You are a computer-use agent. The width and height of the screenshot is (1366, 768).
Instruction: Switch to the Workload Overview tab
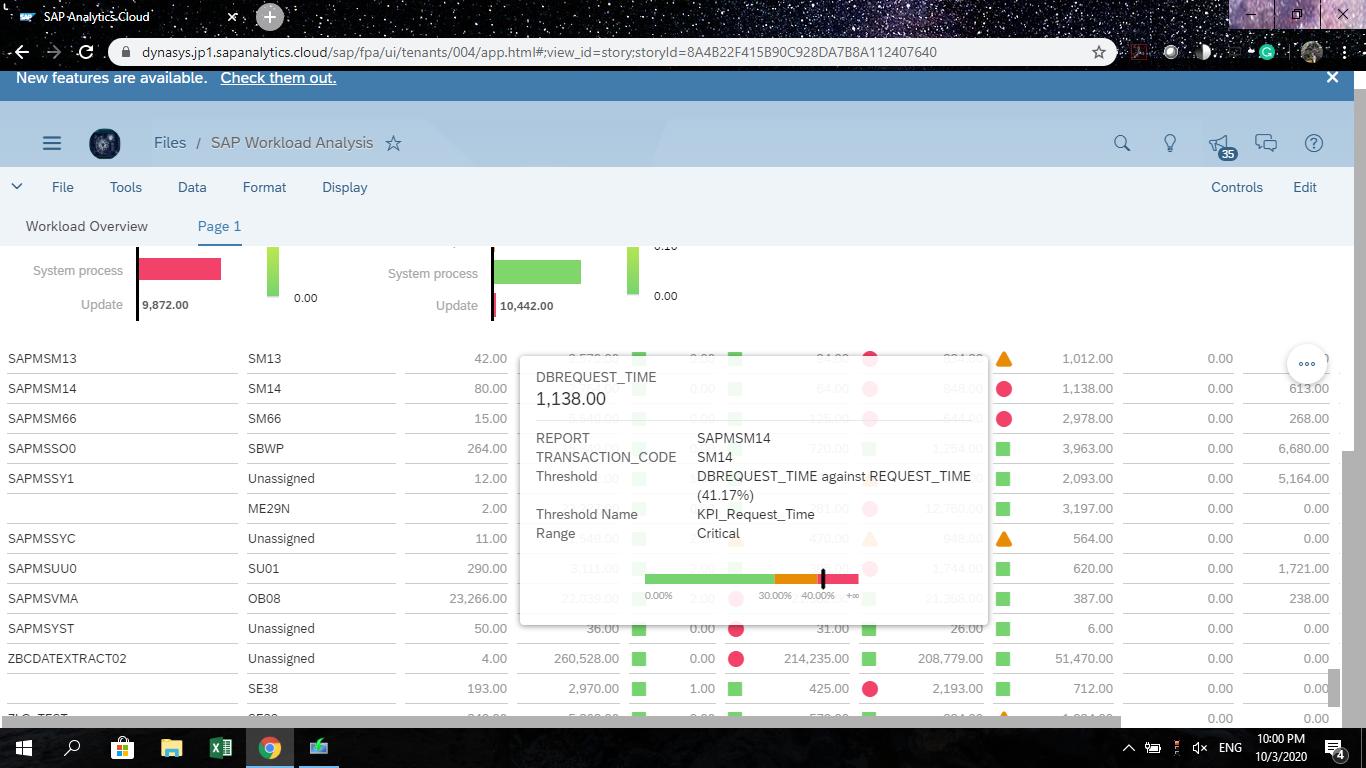click(86, 226)
